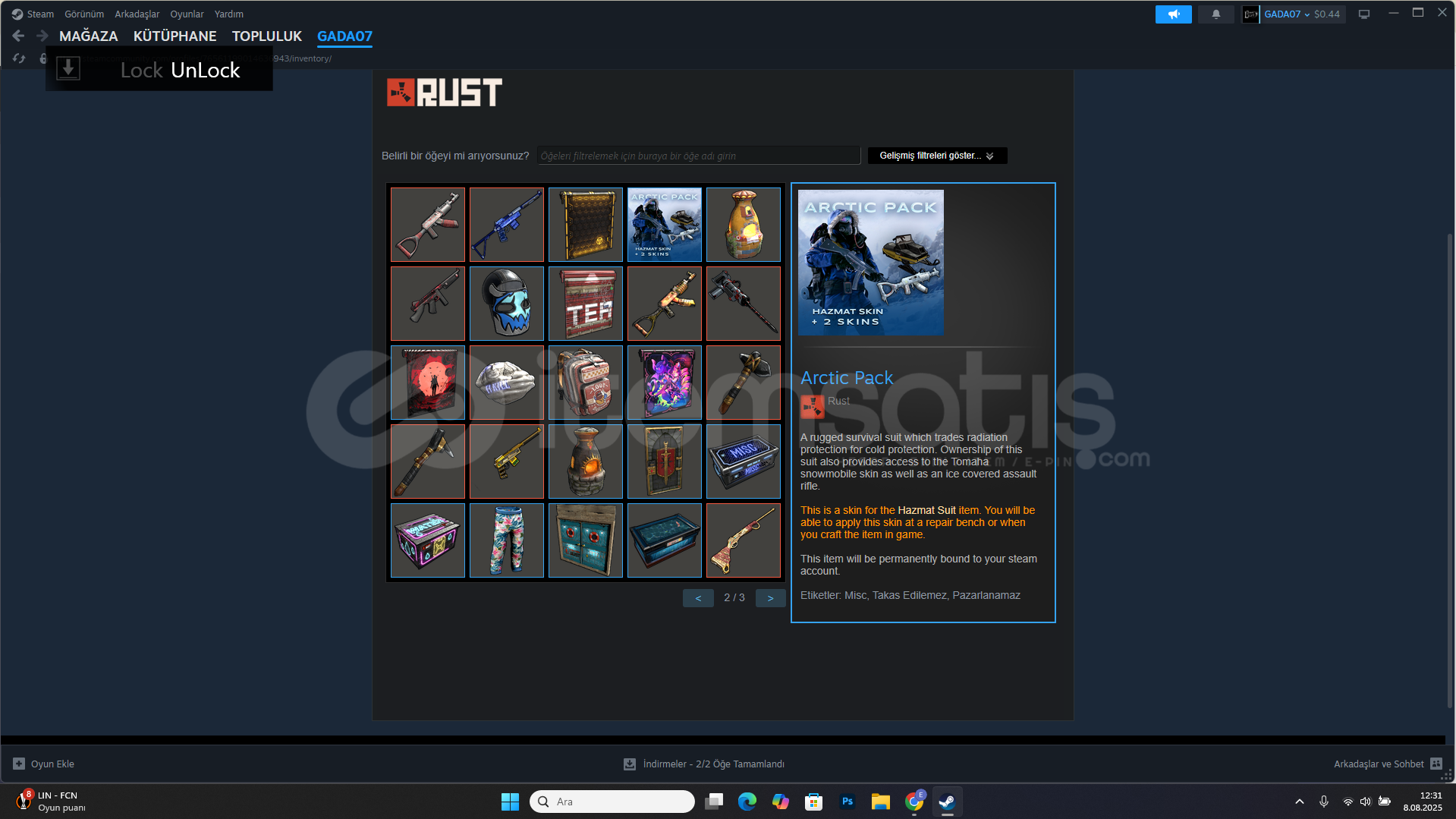The width and height of the screenshot is (1456, 819).
Task: Open the Oyunlar menu
Action: click(x=187, y=14)
